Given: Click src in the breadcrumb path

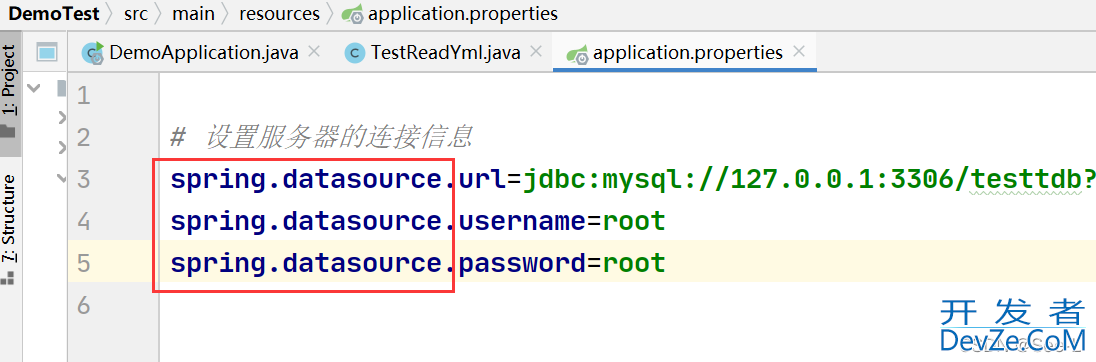Looking at the screenshot, I should click(x=136, y=13).
